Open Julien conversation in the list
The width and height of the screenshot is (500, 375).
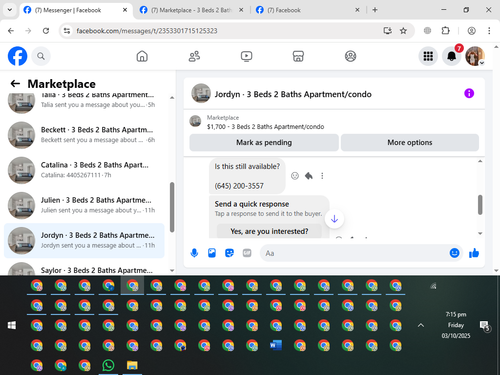pyautogui.click(x=84, y=205)
